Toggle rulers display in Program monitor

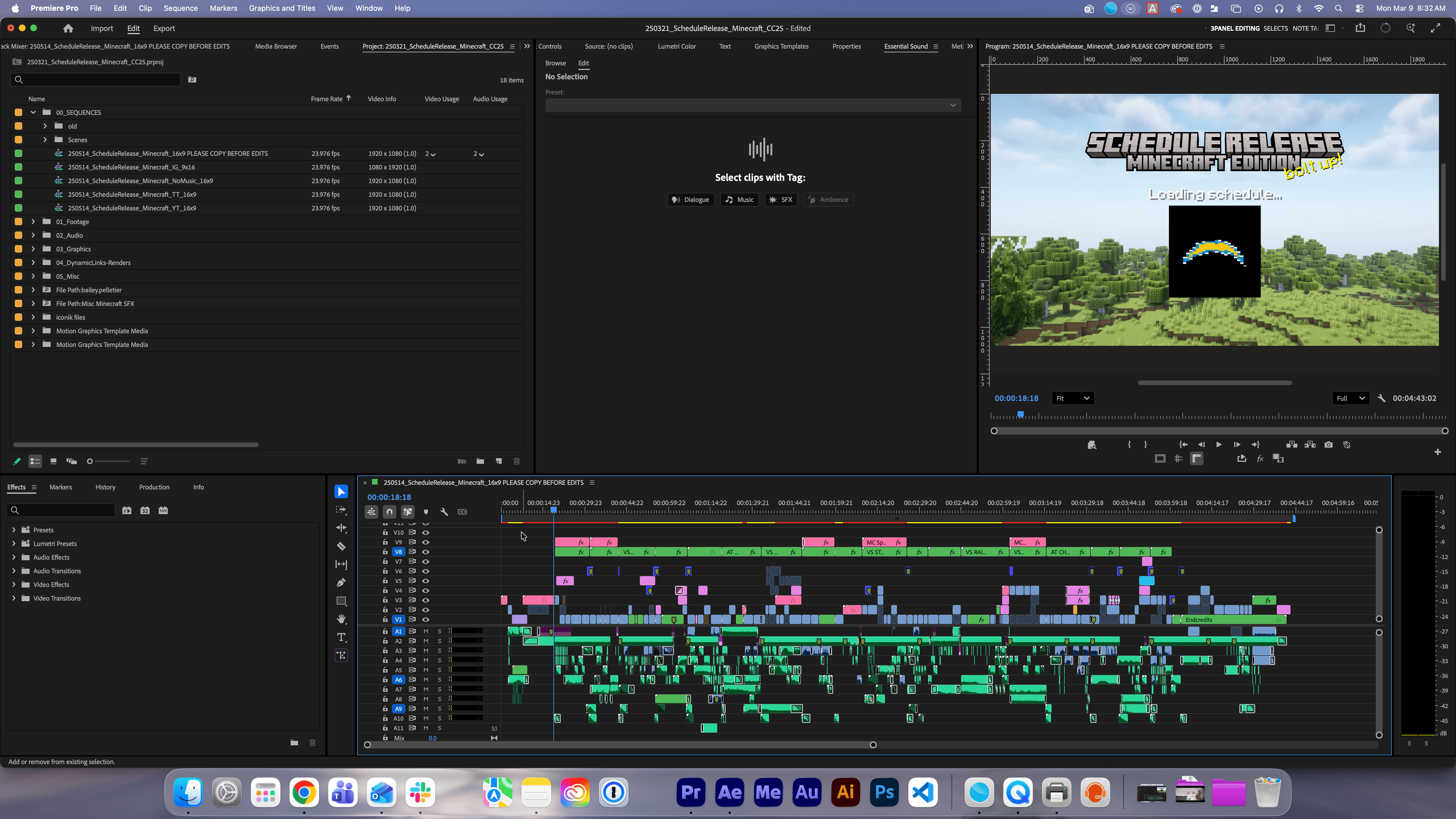(1197, 459)
